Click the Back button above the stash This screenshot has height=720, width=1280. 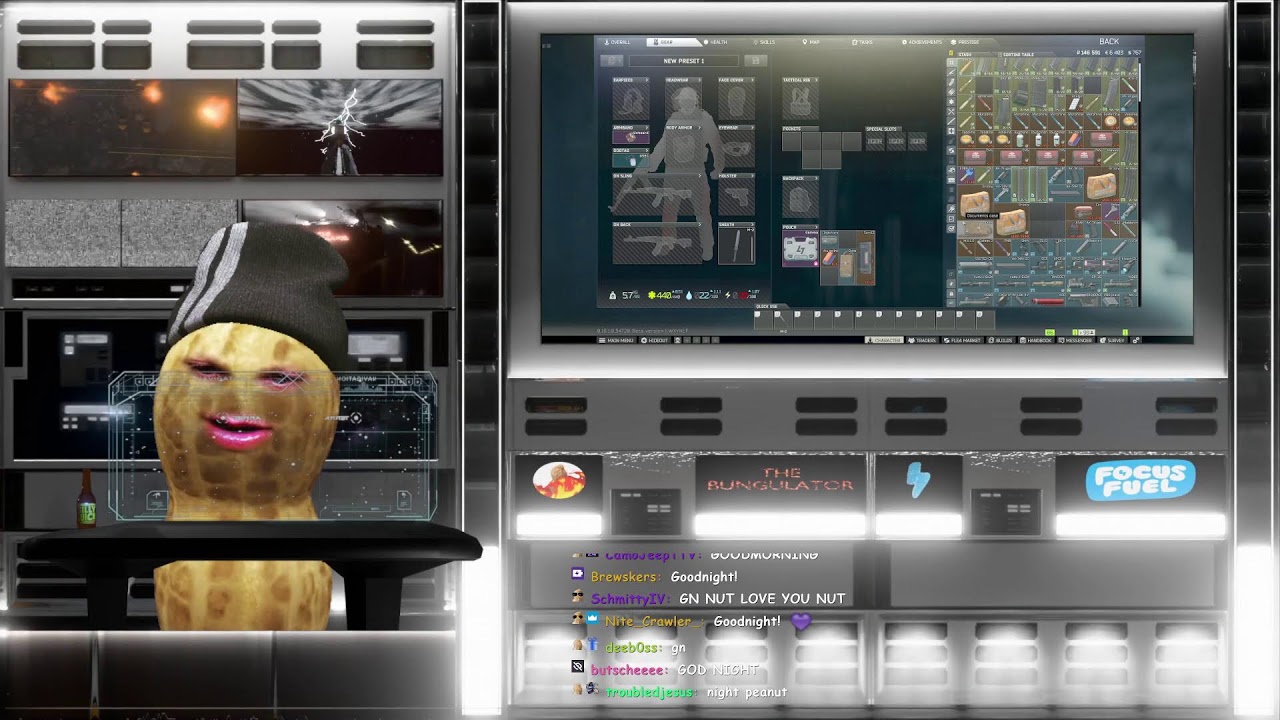point(1109,42)
